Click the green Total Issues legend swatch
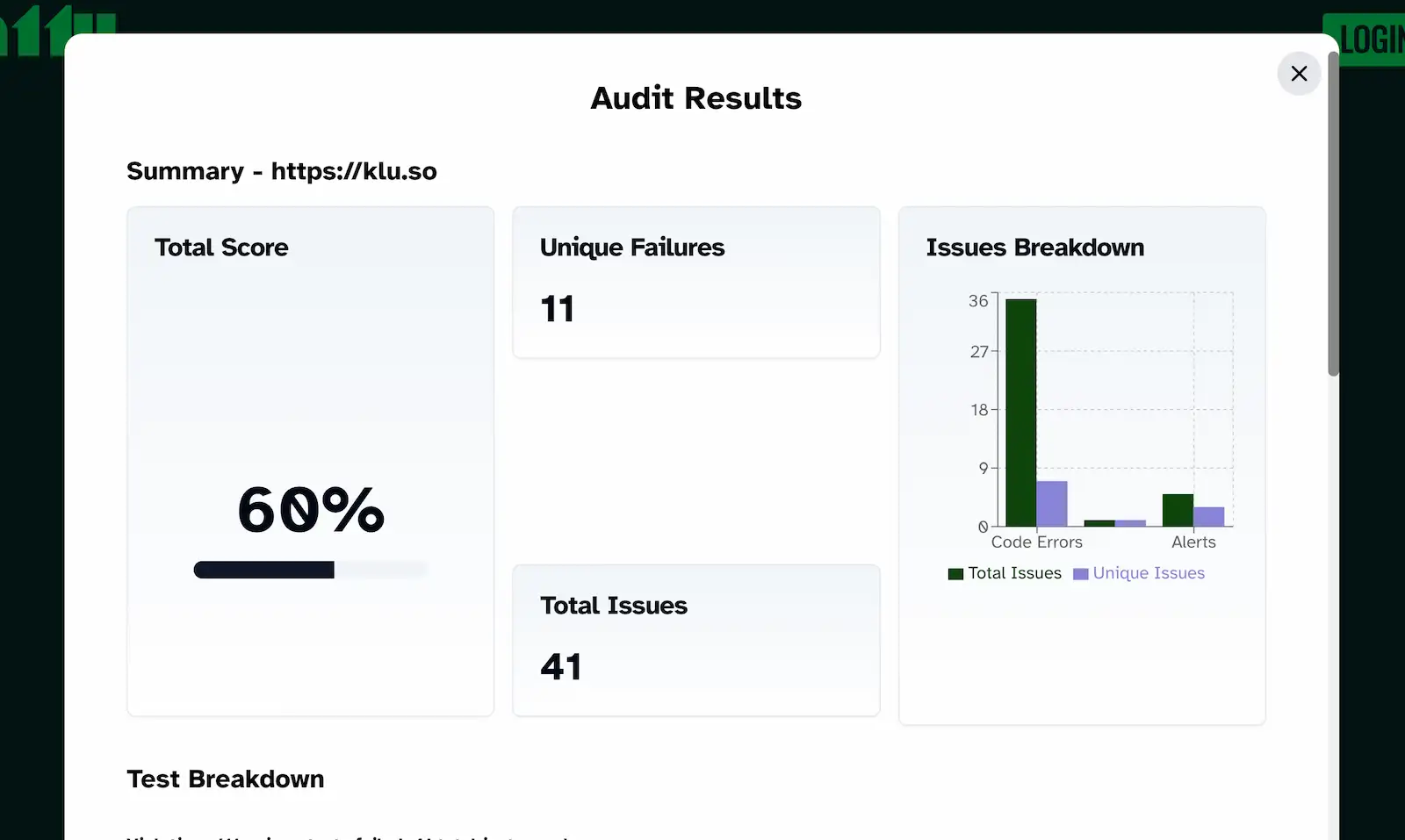The width and height of the screenshot is (1405, 840). [x=955, y=574]
